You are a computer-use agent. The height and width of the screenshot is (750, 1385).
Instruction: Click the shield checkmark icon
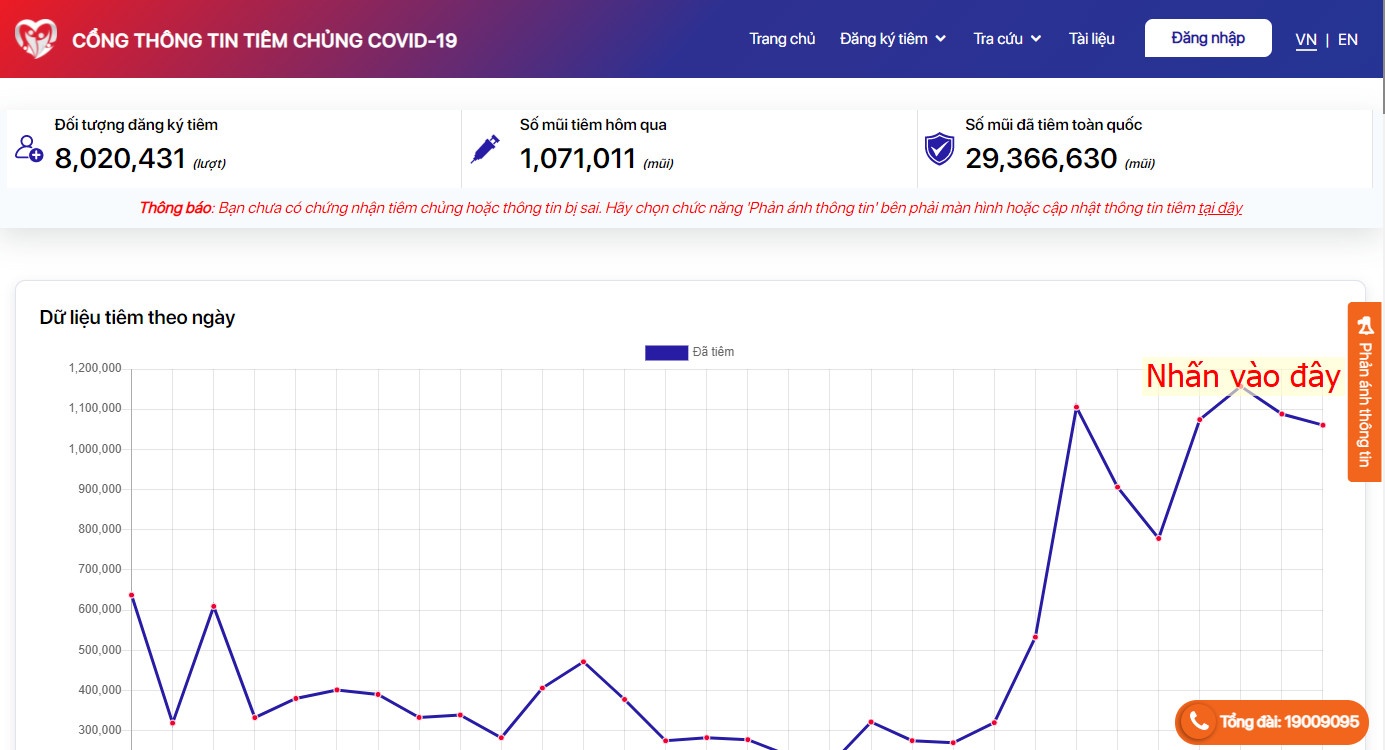pyautogui.click(x=939, y=149)
